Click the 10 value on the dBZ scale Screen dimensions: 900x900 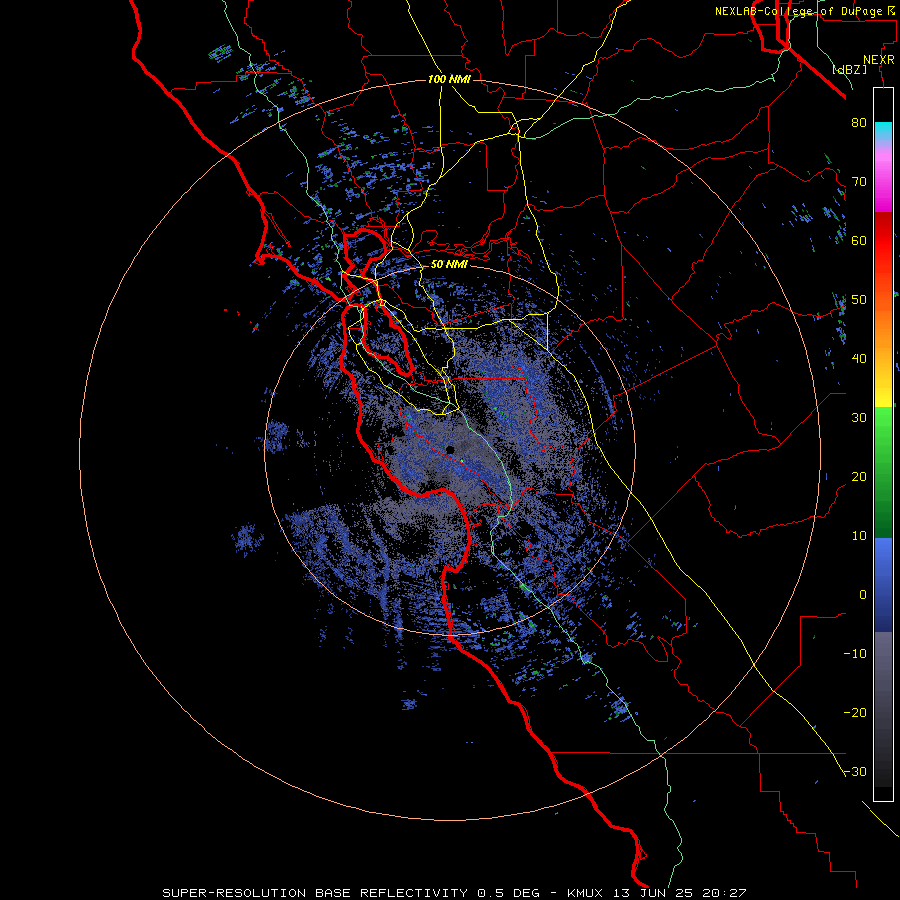pyautogui.click(x=859, y=536)
